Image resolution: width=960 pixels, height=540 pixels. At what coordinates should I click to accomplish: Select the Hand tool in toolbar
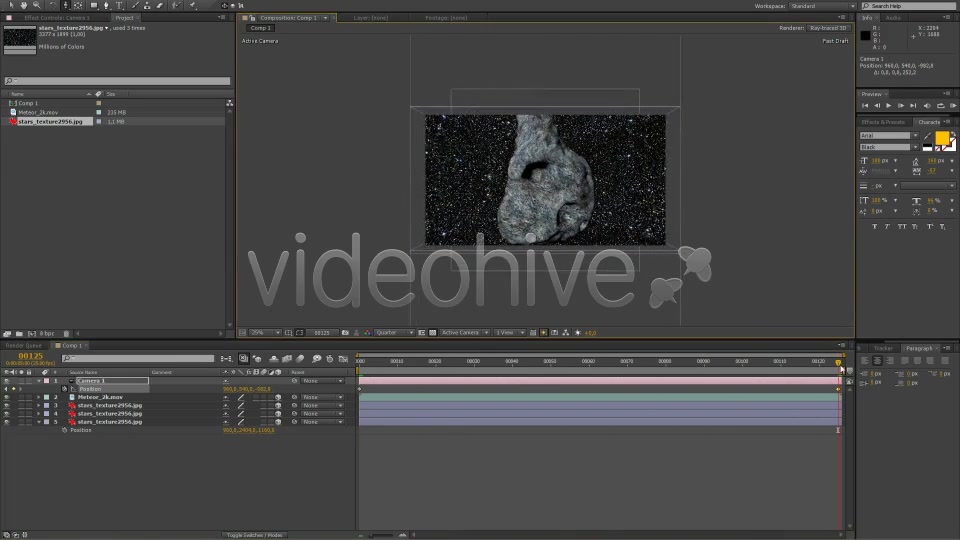click(x=24, y=5)
